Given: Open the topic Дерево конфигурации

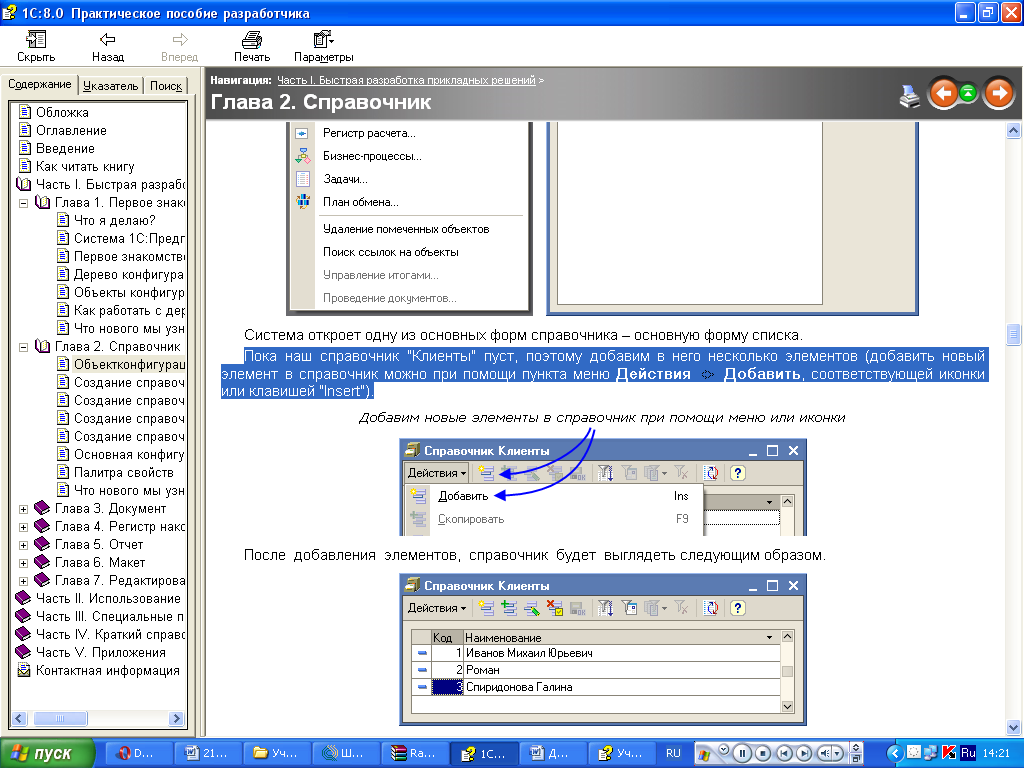Looking at the screenshot, I should click(129, 274).
